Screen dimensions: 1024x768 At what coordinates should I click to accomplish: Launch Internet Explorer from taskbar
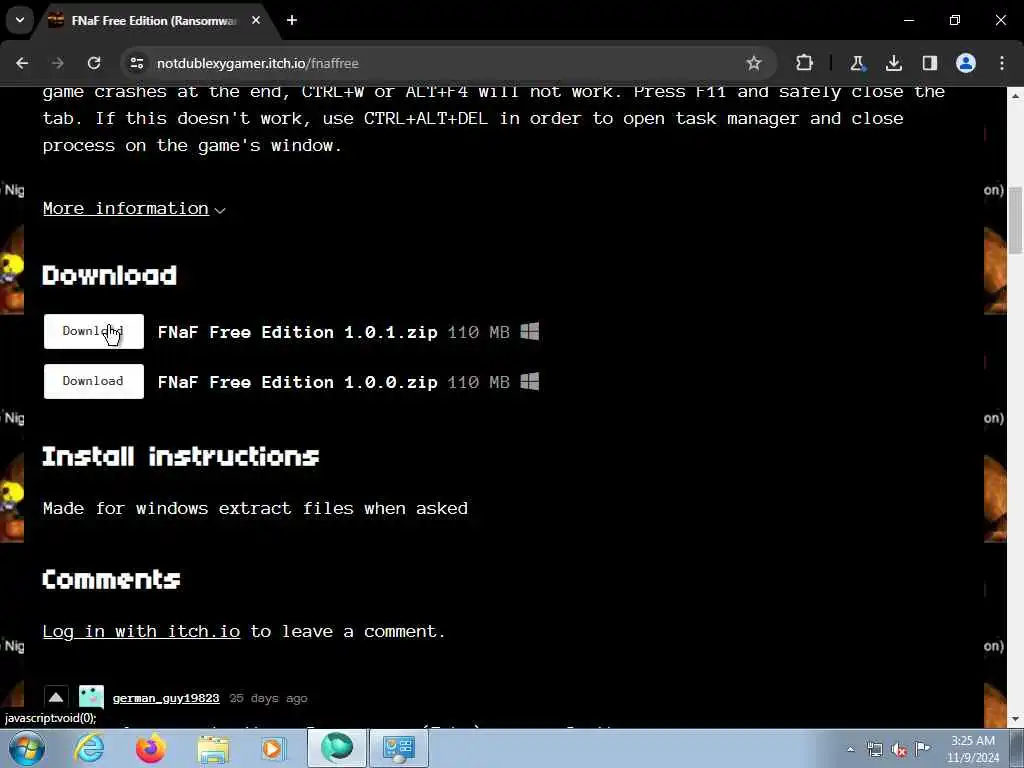tap(89, 748)
